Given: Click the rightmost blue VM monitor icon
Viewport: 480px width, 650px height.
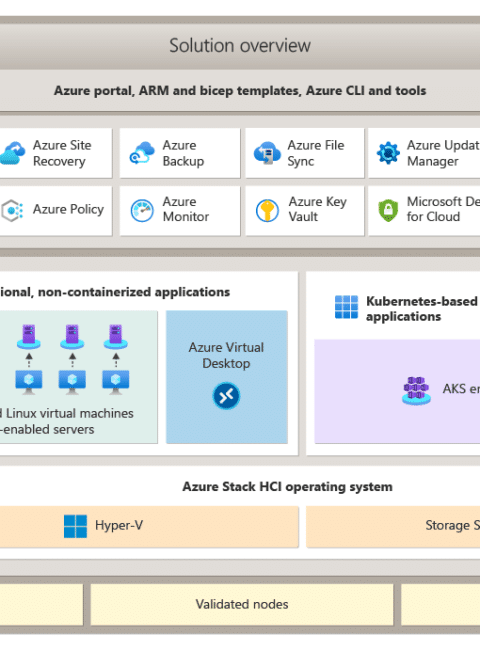Looking at the screenshot, I should pos(116,382).
